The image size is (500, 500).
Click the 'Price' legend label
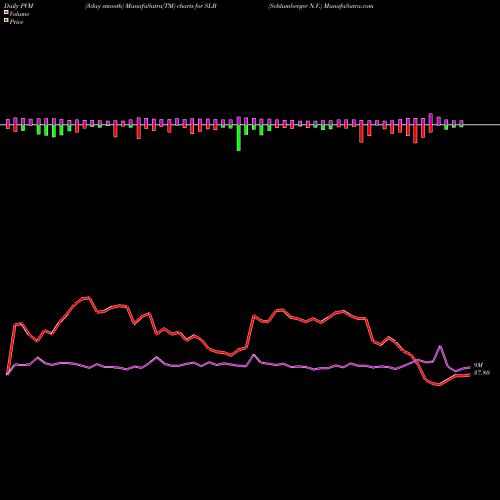pos(16,22)
